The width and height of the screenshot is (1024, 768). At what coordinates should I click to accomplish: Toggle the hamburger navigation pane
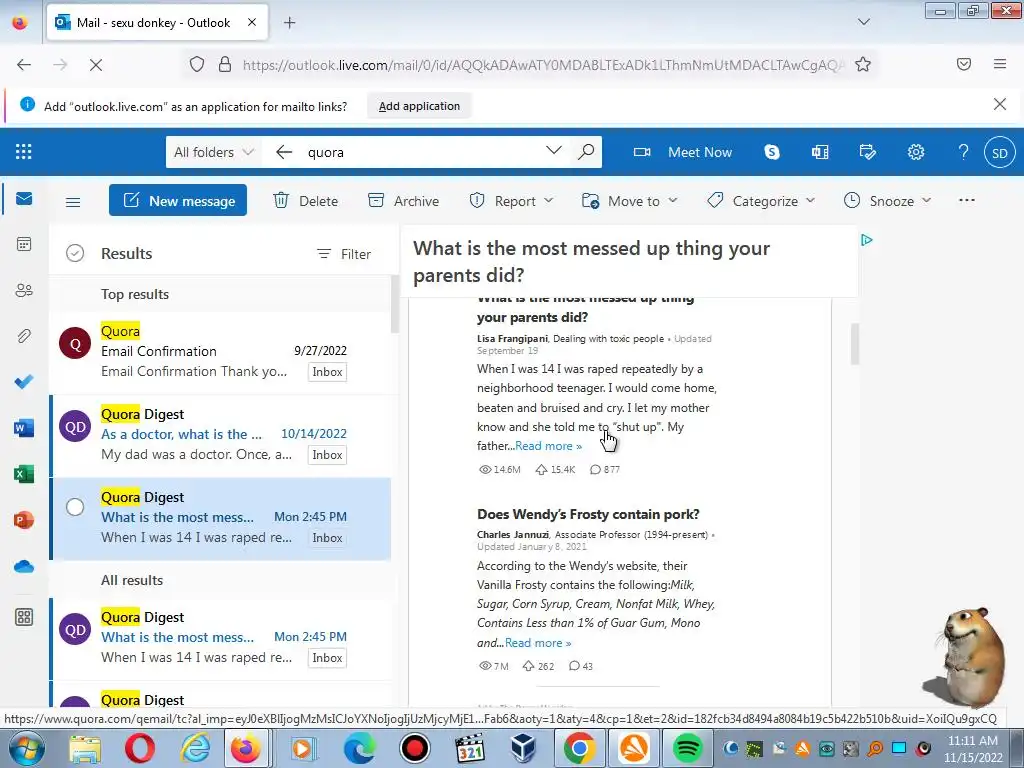(73, 202)
